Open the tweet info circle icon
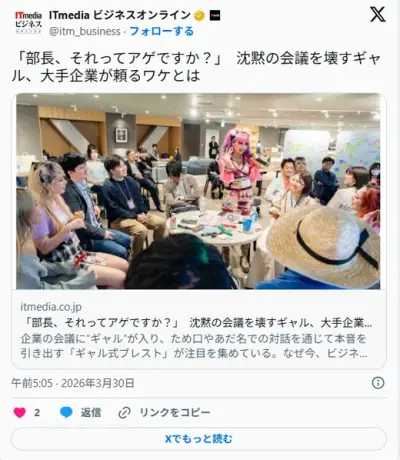This screenshot has height=460, width=400. (378, 383)
